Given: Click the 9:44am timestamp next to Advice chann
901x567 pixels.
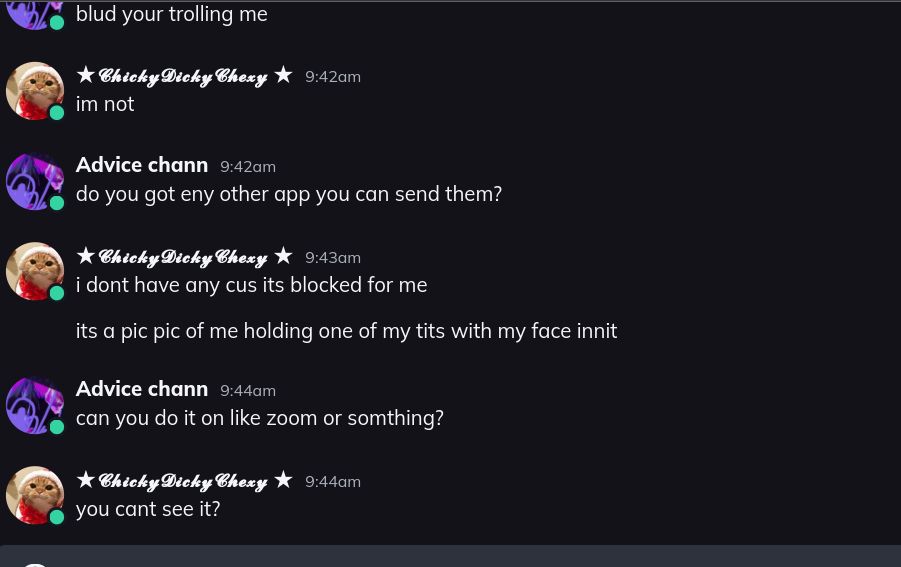Looking at the screenshot, I should pos(248,391).
